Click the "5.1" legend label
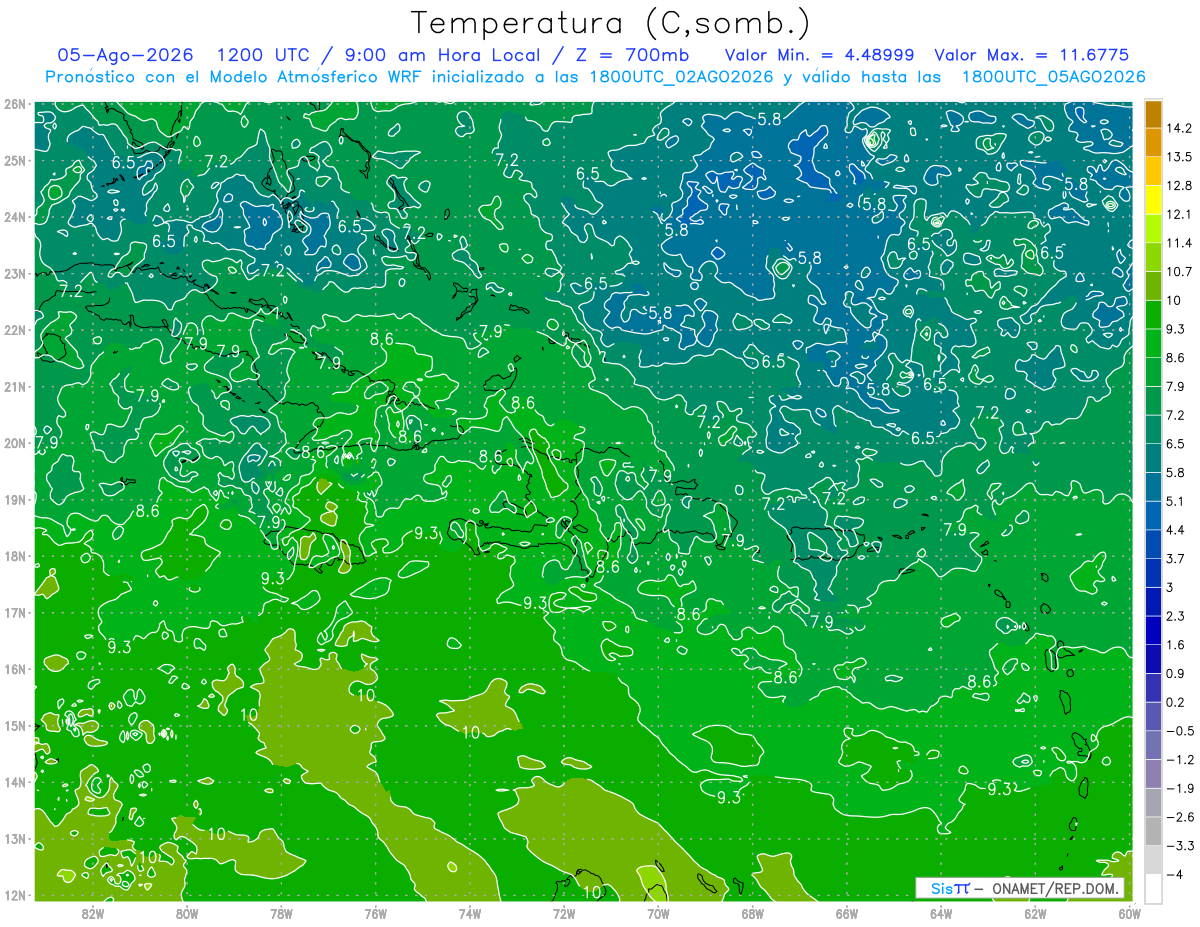Screen dimensions: 1200x927 (1175, 501)
